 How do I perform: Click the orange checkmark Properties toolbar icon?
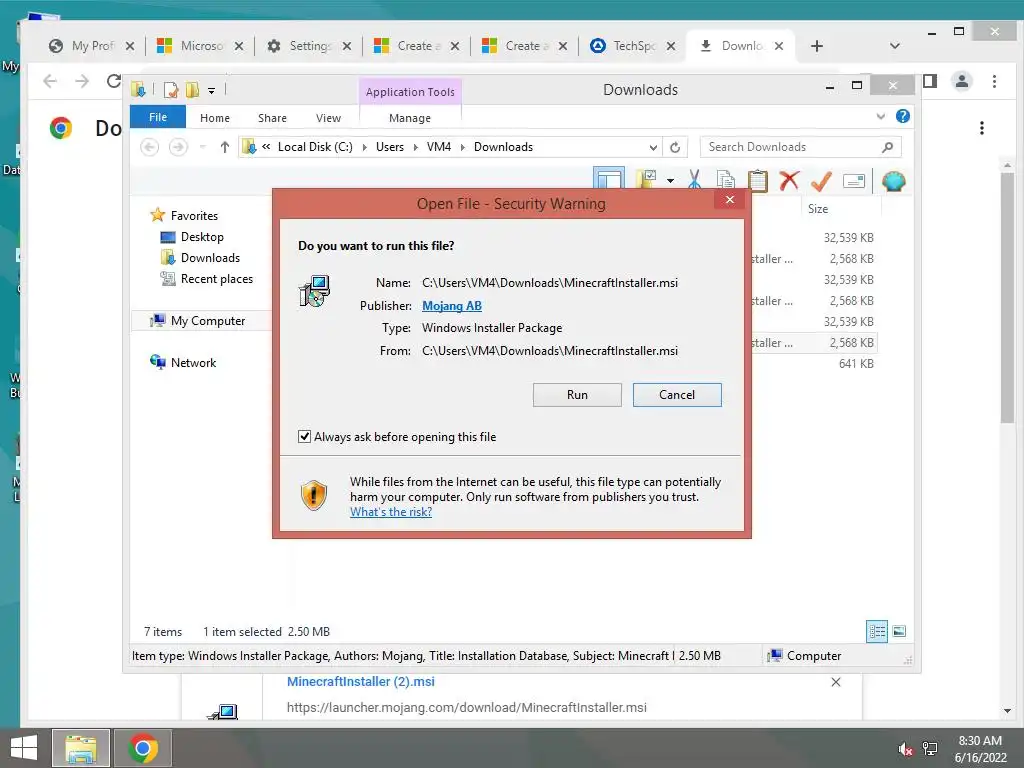(x=821, y=180)
